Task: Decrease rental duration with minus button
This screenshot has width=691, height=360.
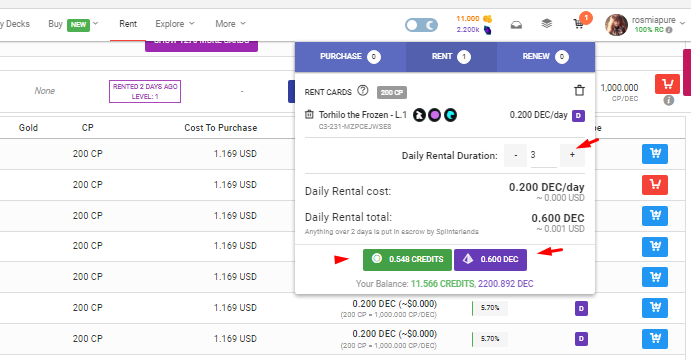Action: (x=516, y=155)
